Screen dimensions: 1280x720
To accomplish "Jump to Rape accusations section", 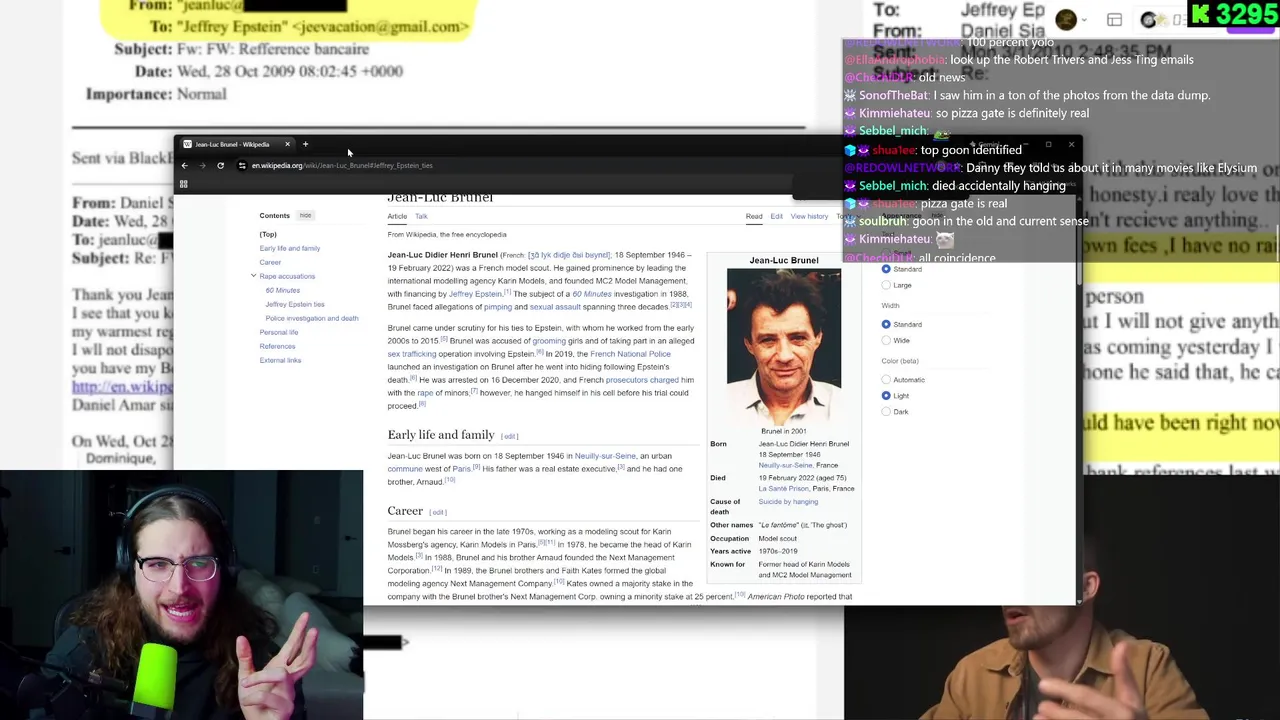I will coord(287,276).
